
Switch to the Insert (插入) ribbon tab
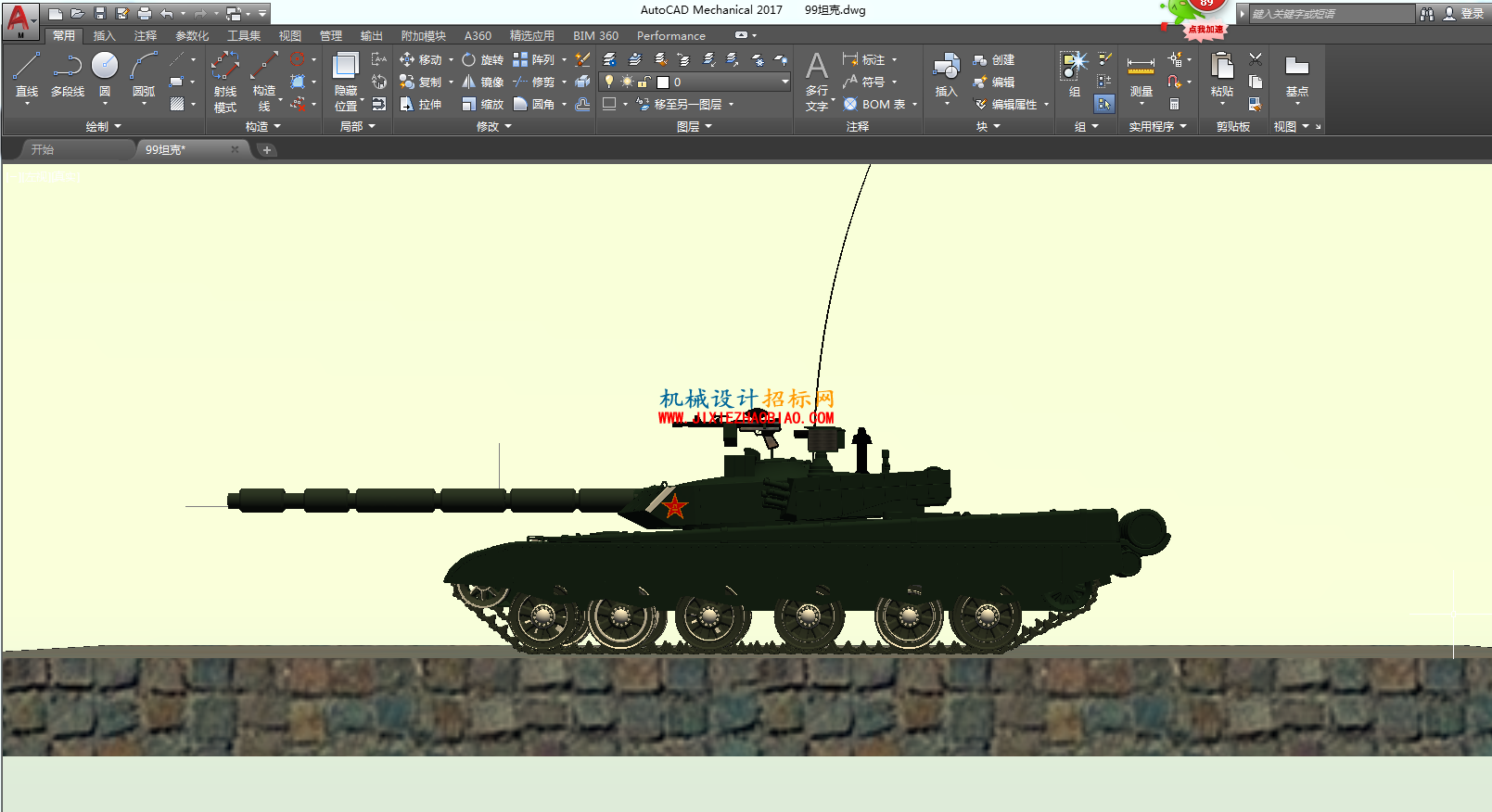104,35
